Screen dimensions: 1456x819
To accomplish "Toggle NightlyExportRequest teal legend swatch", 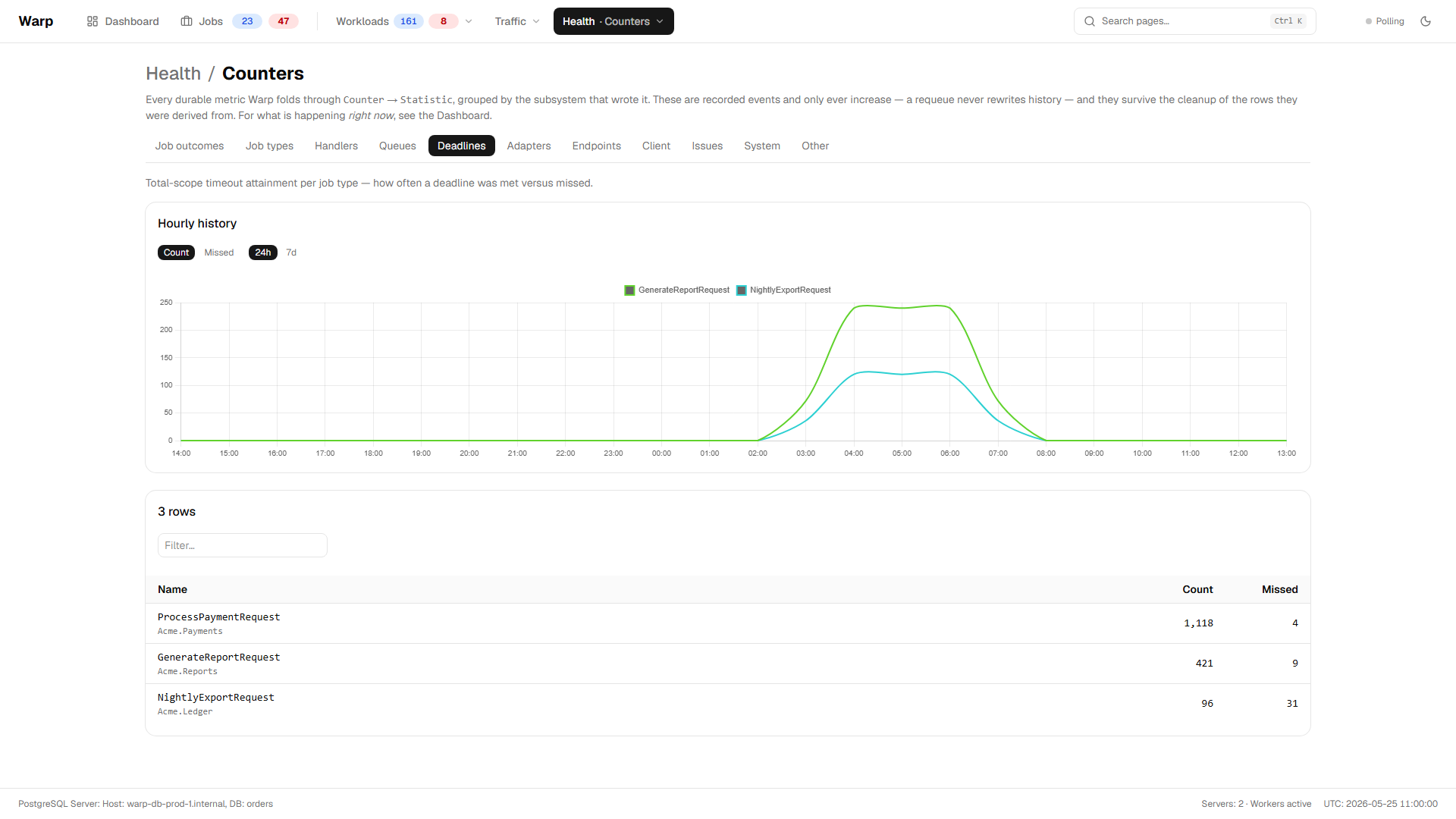I will [x=742, y=290].
